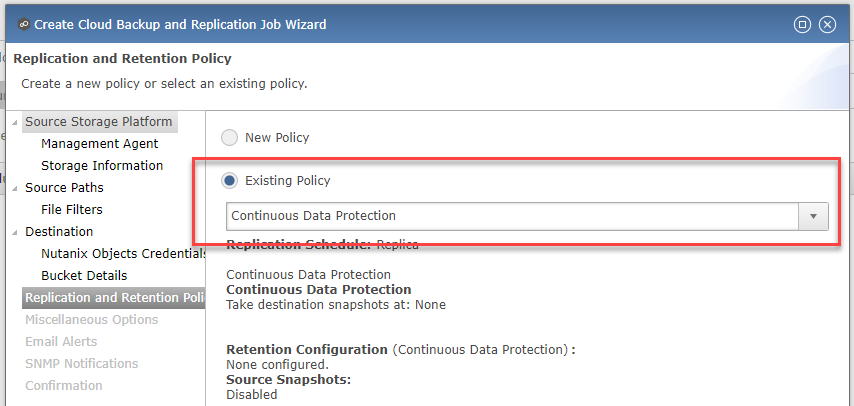Image resolution: width=854 pixels, height=406 pixels.
Task: Click the Source Paths item
Action: click(x=64, y=187)
